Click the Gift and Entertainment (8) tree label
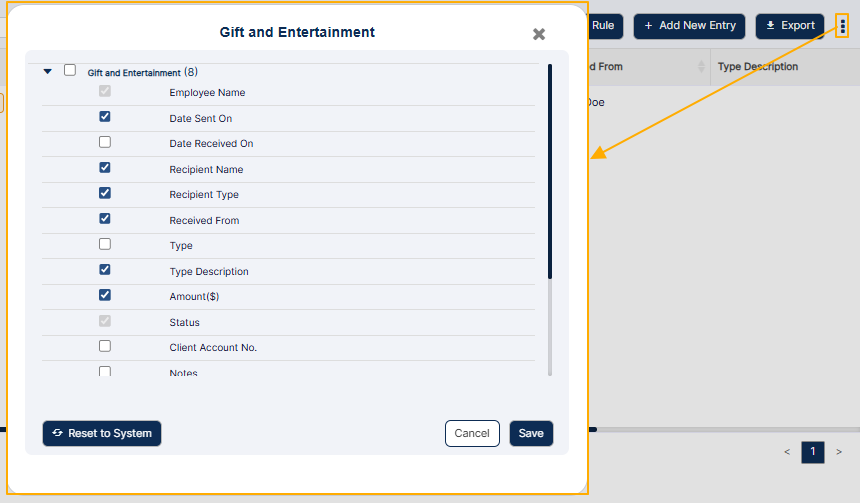This screenshot has height=503, width=860. (x=143, y=72)
